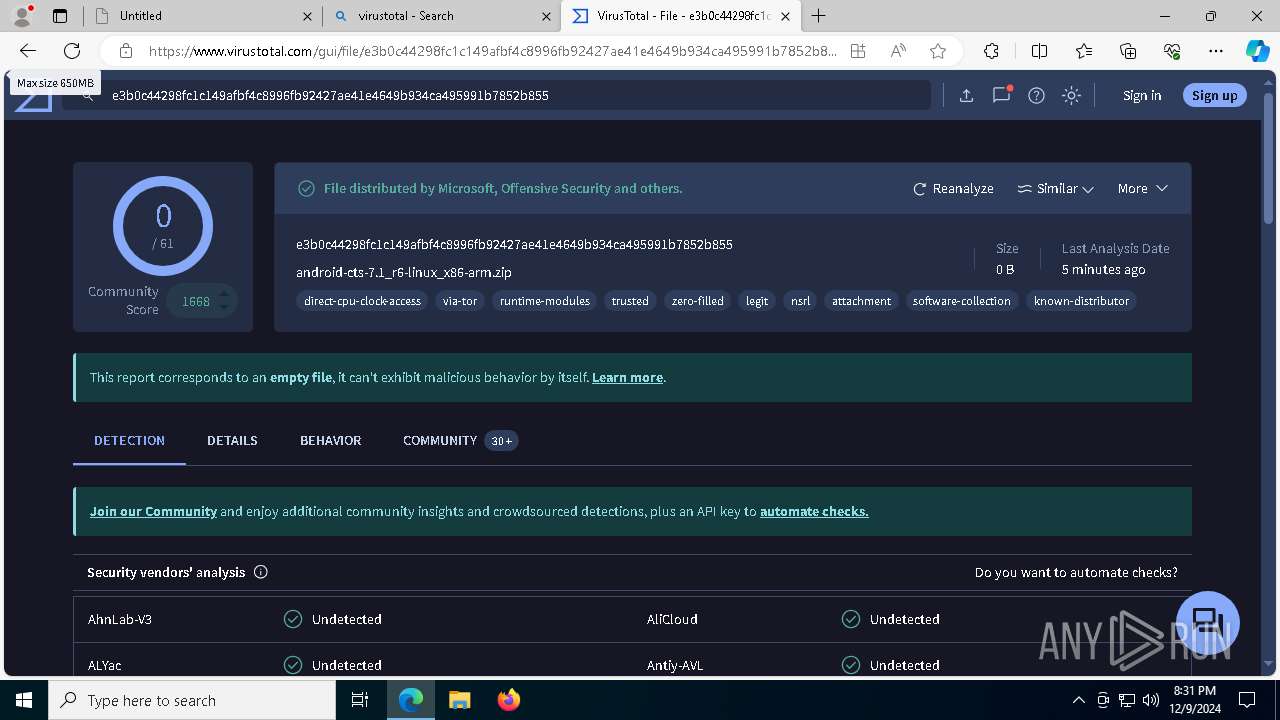Open the Collections icon

coord(1128,51)
